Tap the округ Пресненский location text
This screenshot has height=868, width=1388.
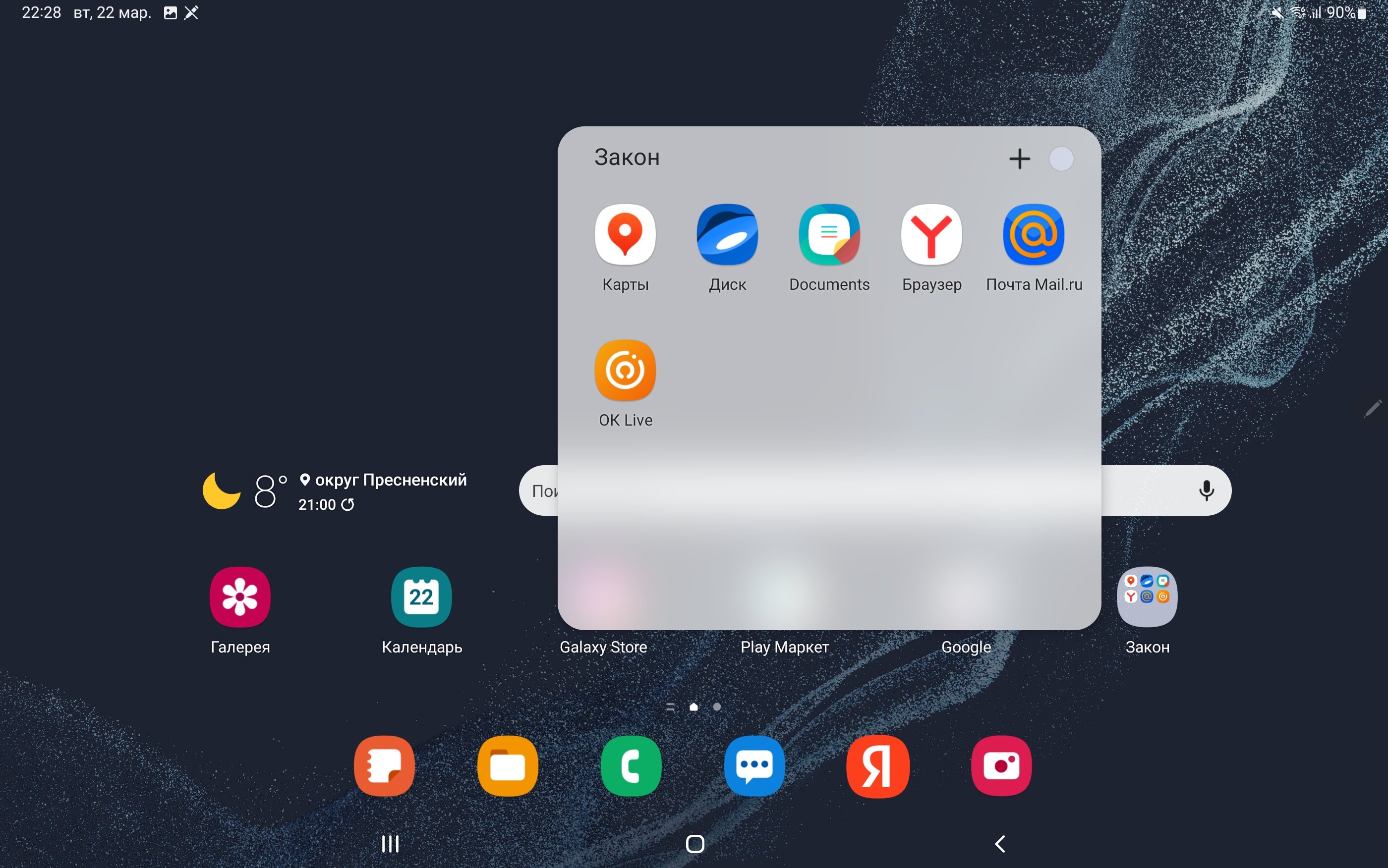coord(391,480)
